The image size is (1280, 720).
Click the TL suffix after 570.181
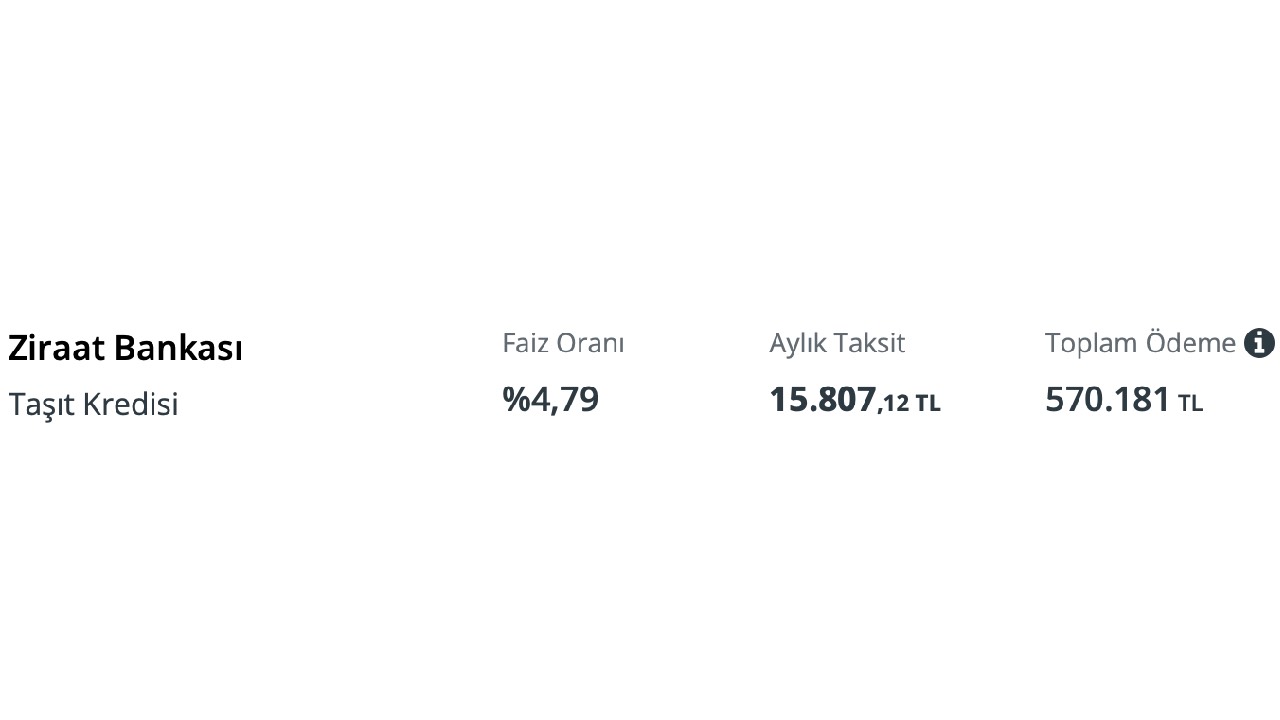point(1190,404)
